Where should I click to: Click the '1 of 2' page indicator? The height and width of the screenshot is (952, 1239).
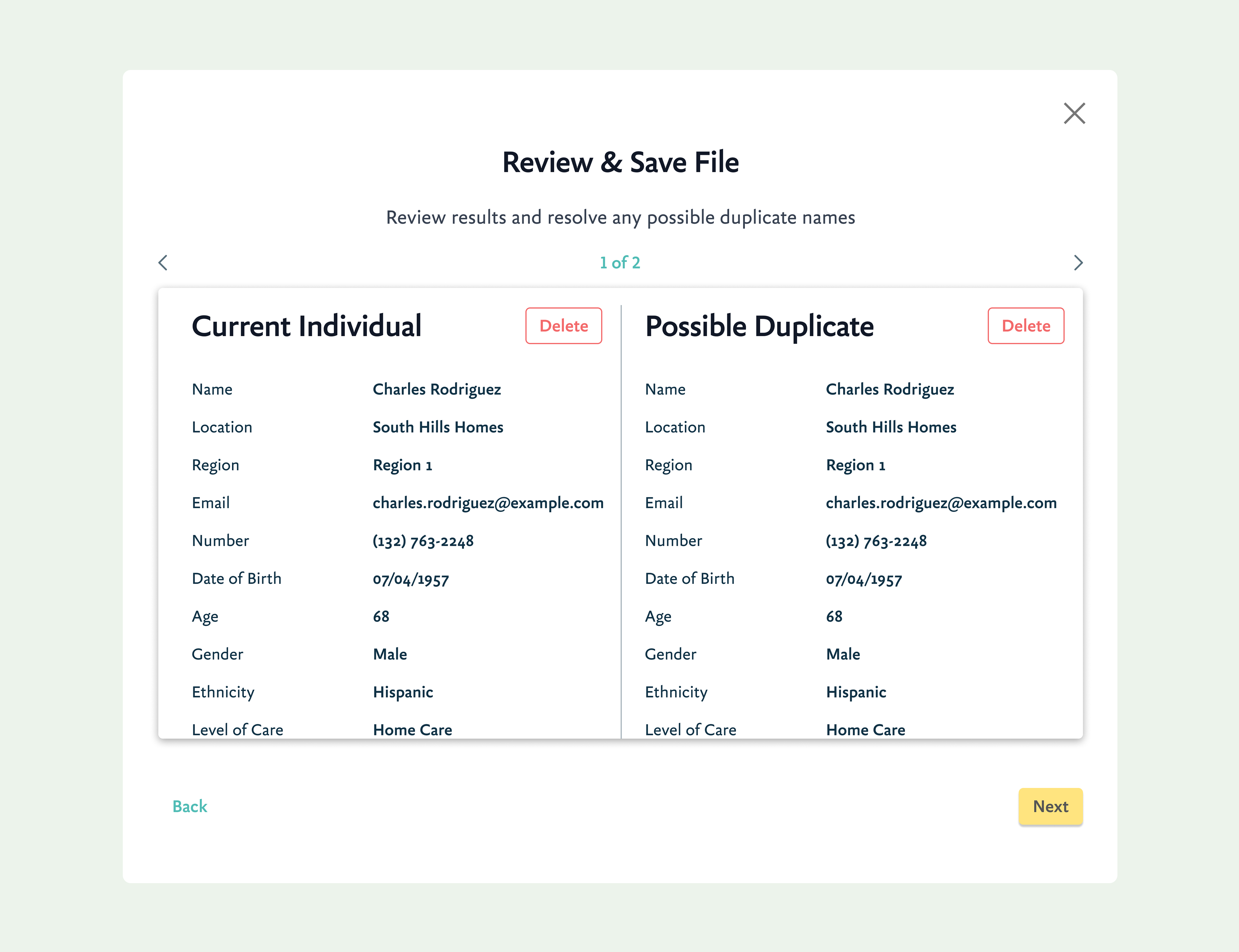[x=620, y=262]
